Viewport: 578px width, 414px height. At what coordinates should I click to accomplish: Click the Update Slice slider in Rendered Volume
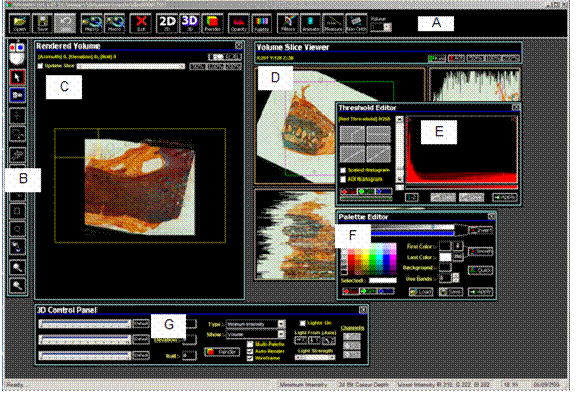click(130, 66)
